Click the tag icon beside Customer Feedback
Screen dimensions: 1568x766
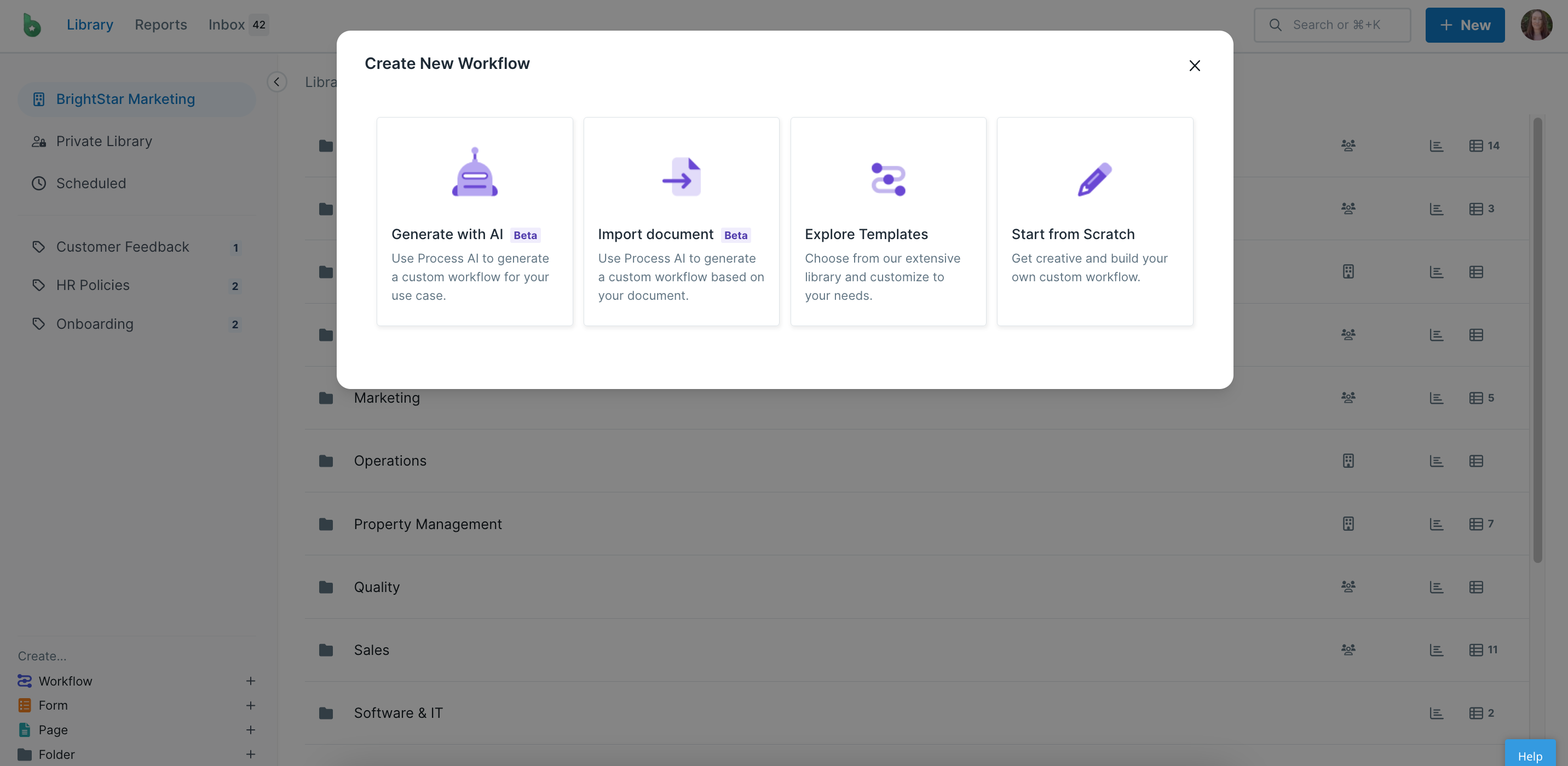pyautogui.click(x=39, y=247)
